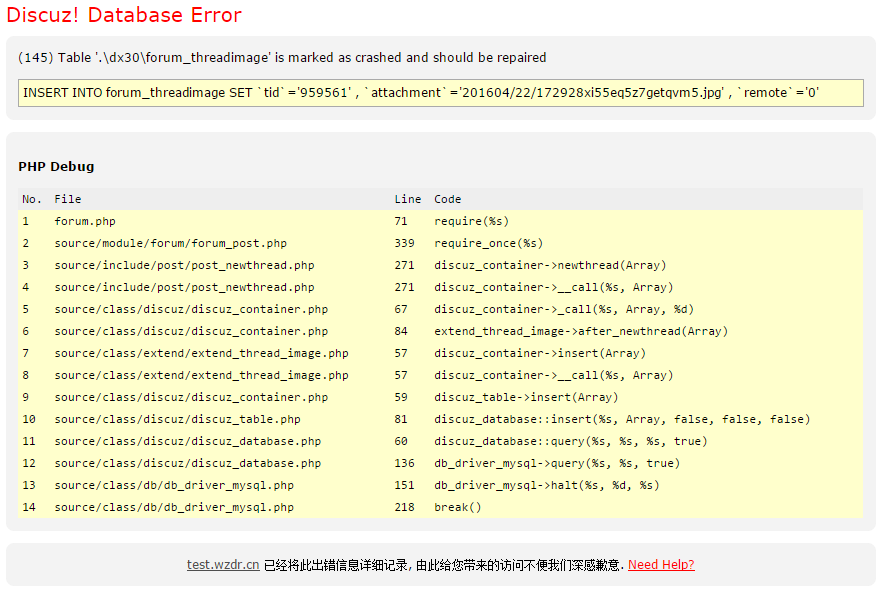The image size is (882, 592).
Task: Click line number 136 in row 12
Action: point(404,463)
